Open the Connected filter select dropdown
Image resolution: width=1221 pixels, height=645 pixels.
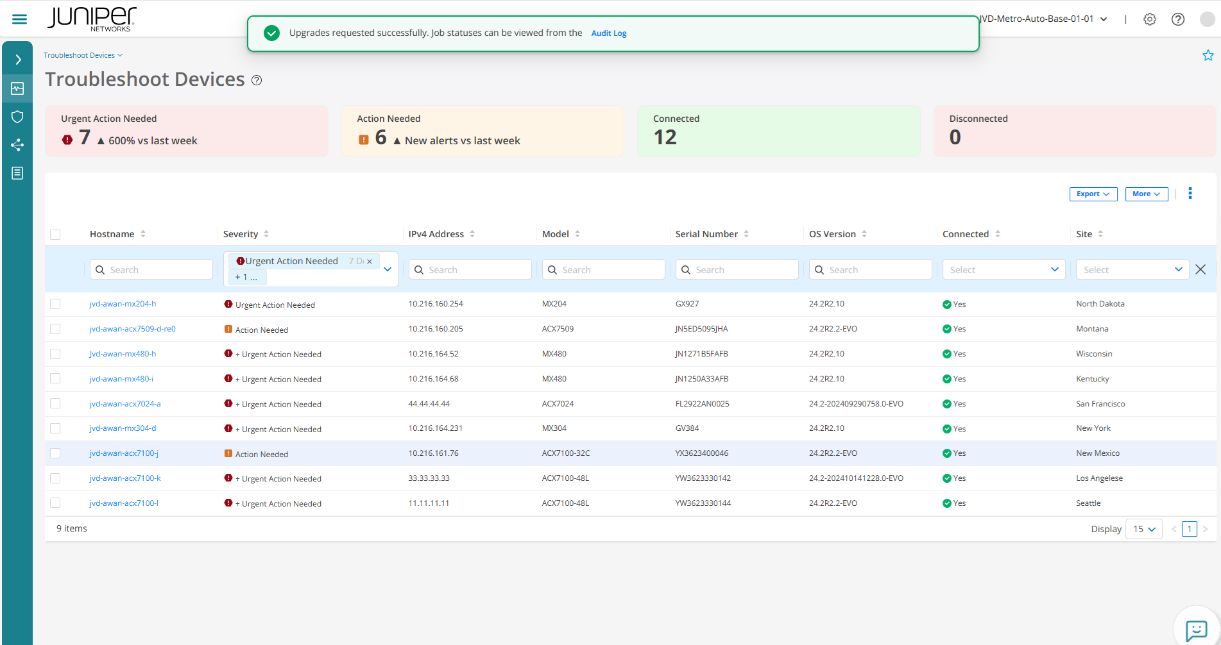click(x=1004, y=269)
